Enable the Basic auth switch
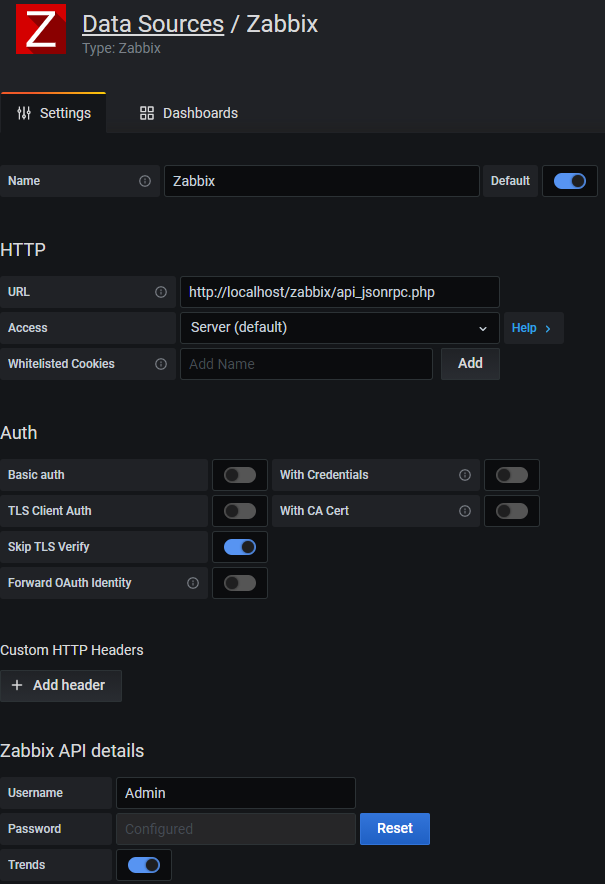 click(240, 475)
